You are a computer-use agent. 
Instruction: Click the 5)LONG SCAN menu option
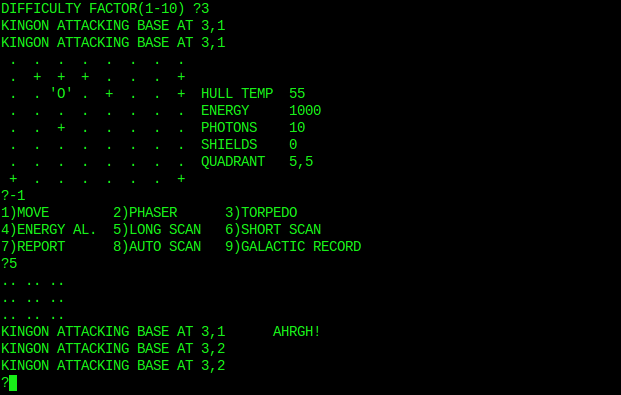coord(157,230)
